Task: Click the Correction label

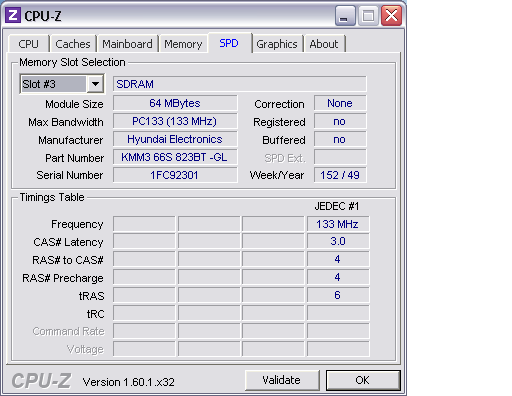Action: (279, 104)
